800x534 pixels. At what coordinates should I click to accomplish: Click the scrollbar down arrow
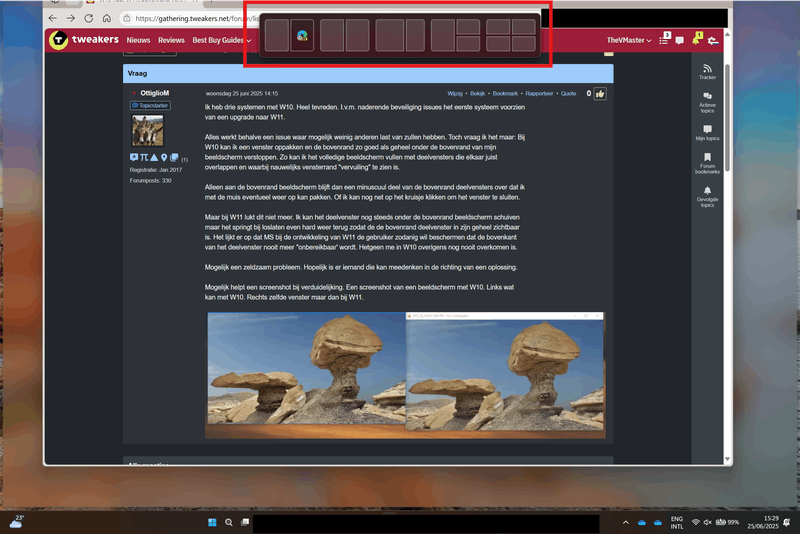pyautogui.click(x=727, y=459)
